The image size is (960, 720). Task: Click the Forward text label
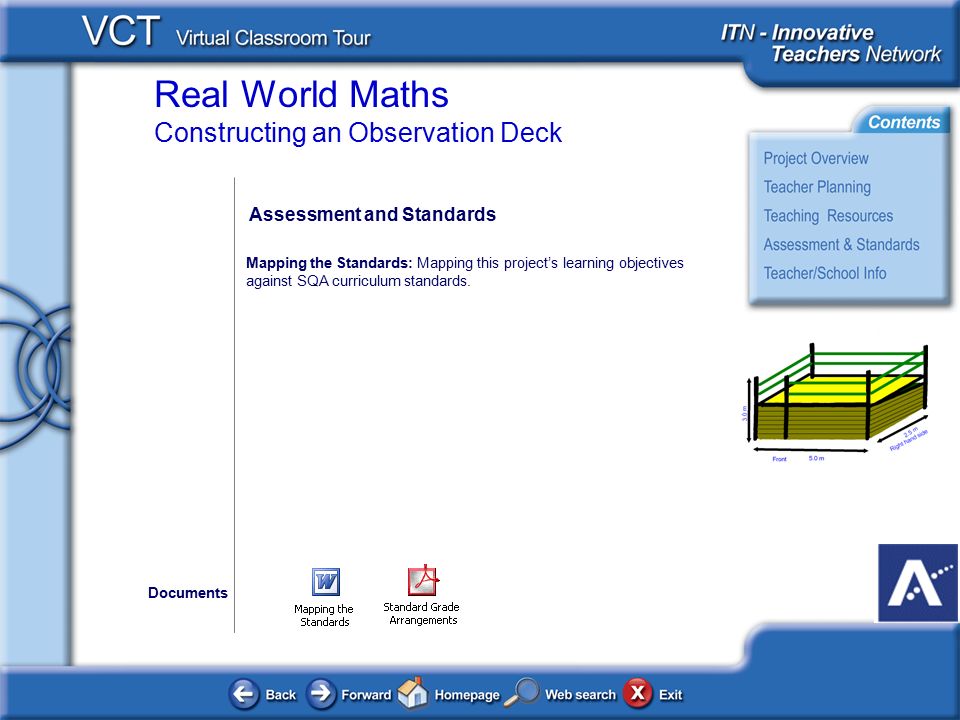[x=366, y=695]
